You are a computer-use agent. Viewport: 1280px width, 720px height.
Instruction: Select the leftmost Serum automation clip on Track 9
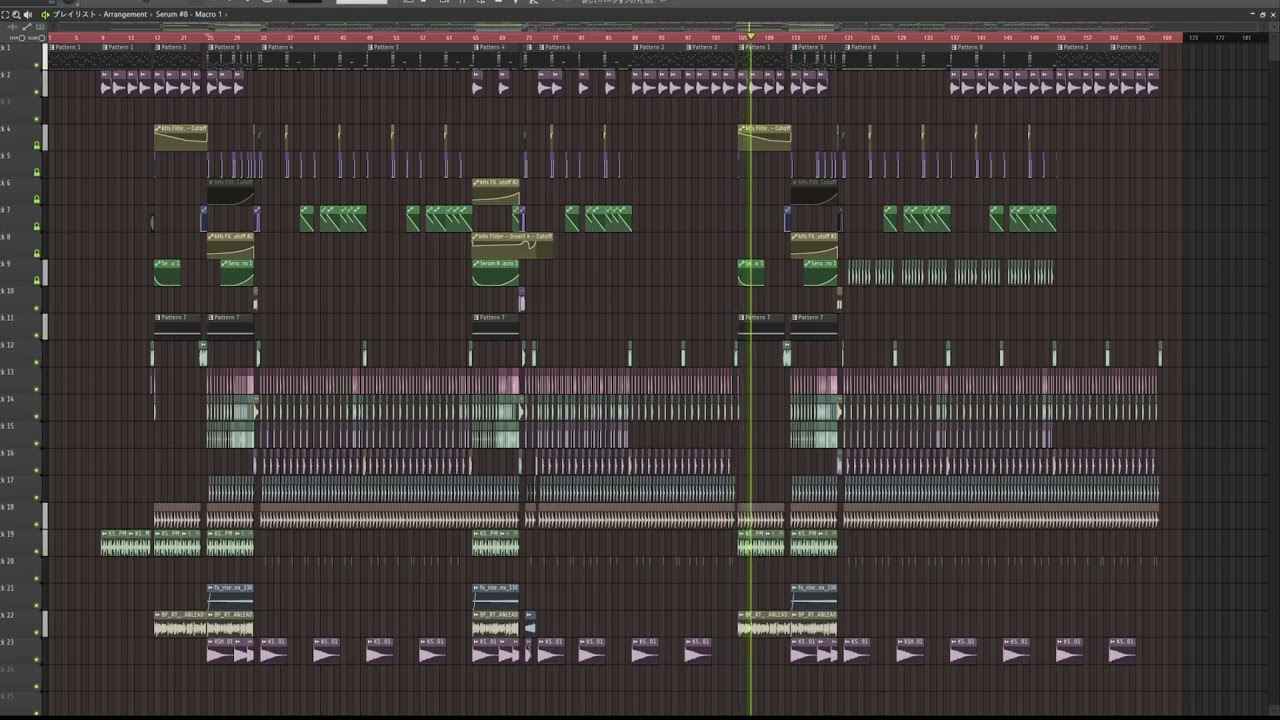coord(167,272)
